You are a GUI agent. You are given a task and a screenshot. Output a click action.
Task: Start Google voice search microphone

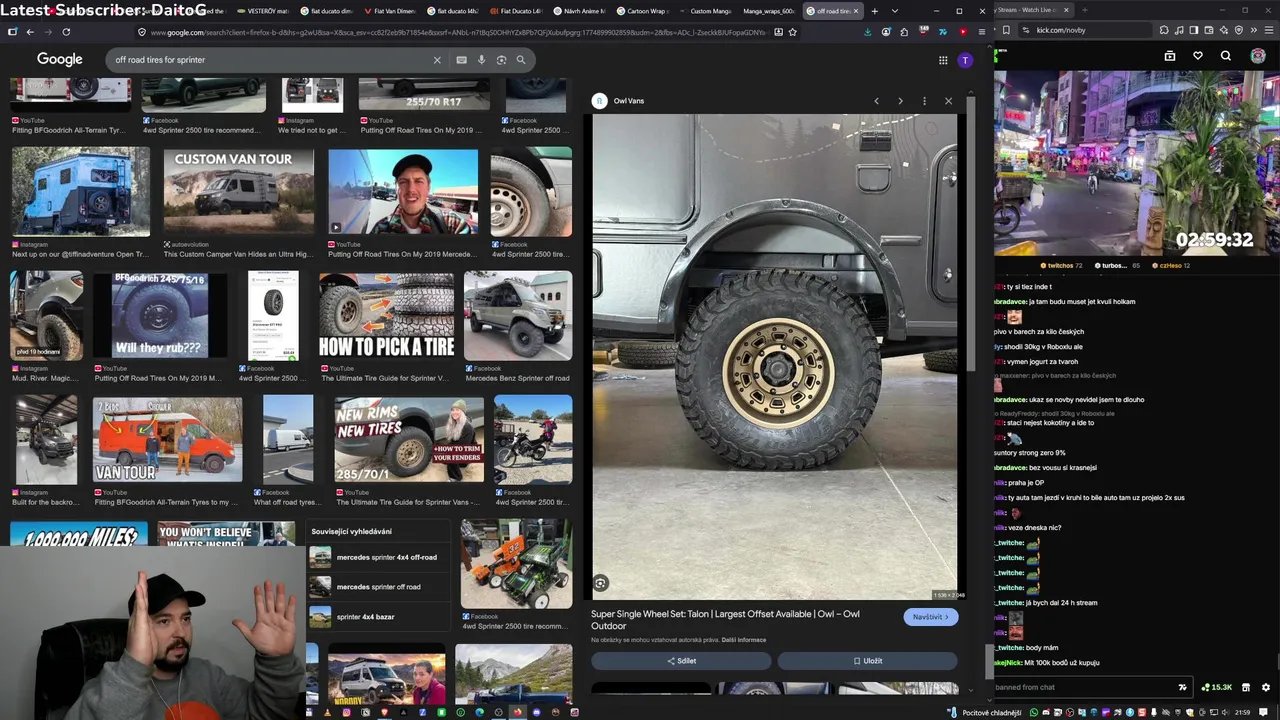481,60
